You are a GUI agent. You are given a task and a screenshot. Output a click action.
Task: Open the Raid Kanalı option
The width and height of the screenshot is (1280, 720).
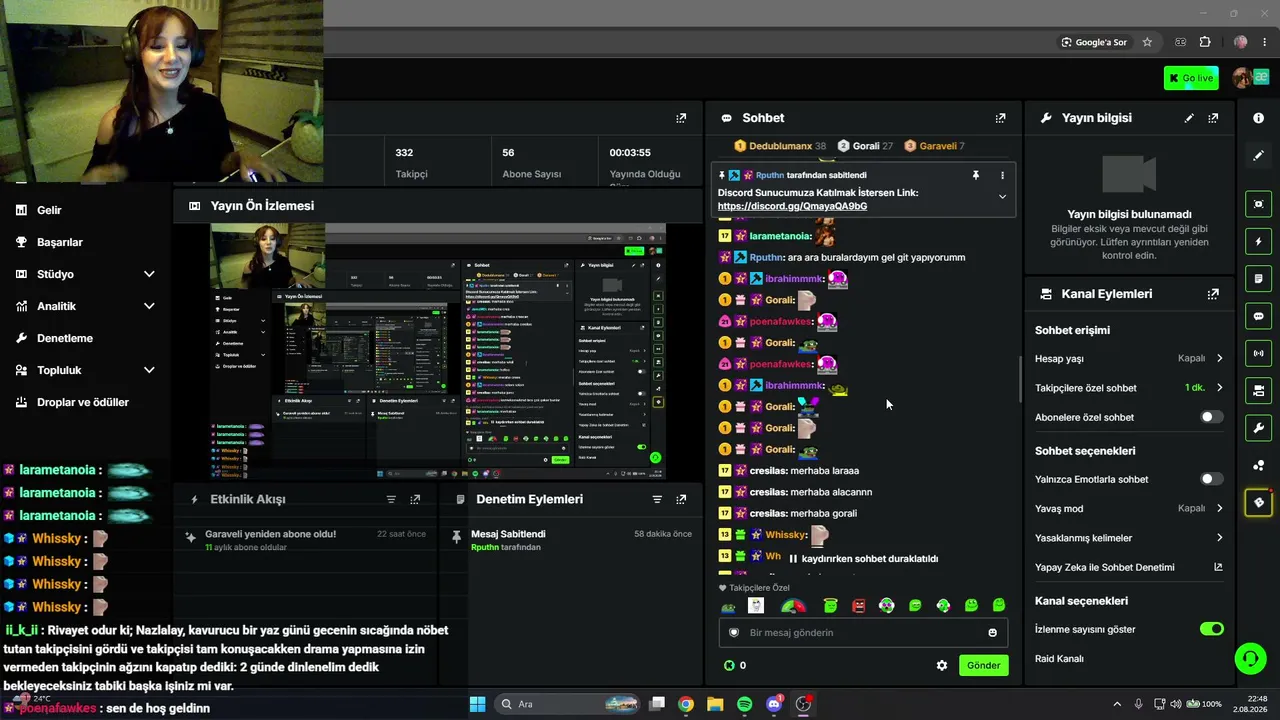(x=1059, y=659)
